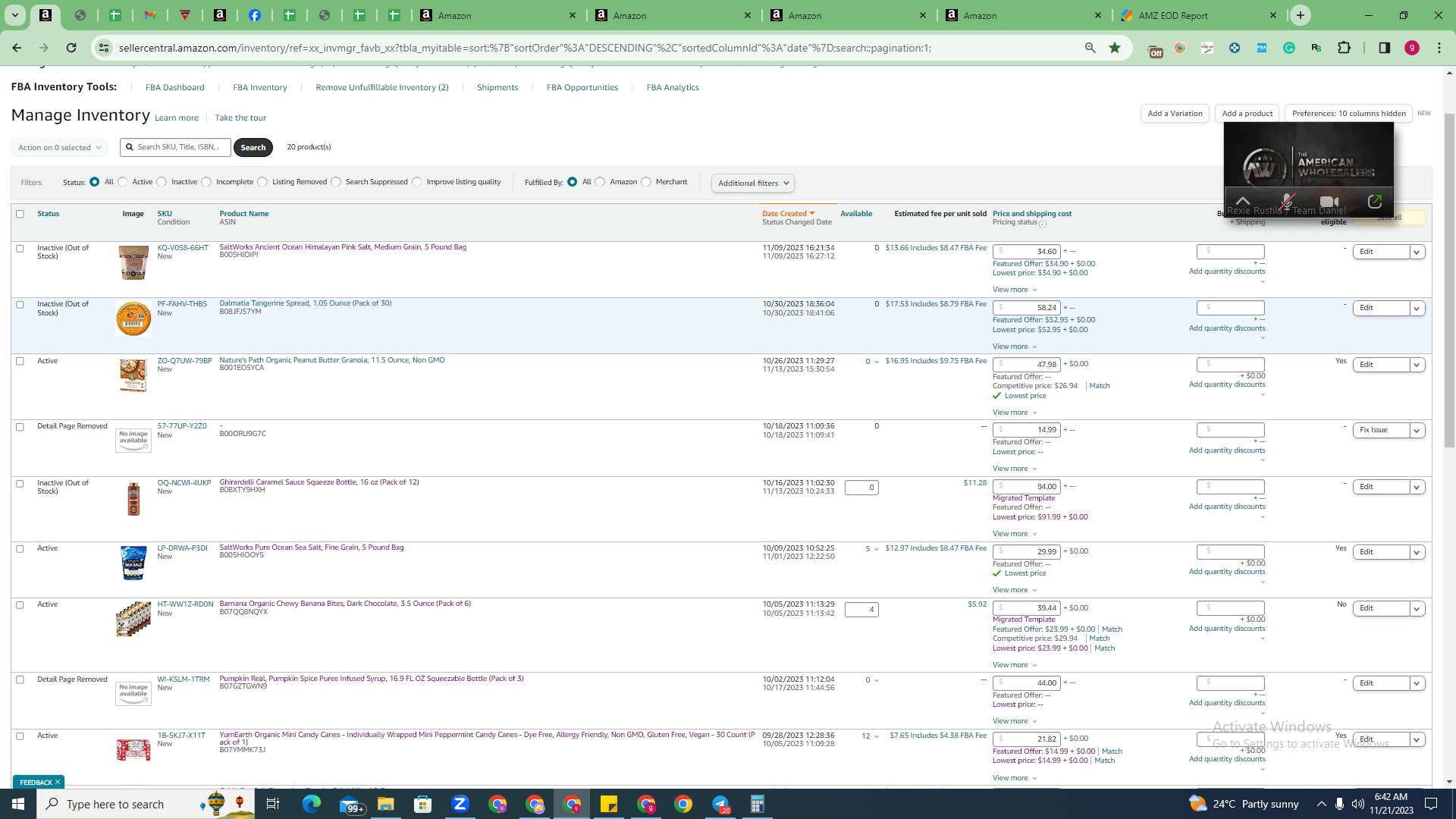Image resolution: width=1456 pixels, height=819 pixels.
Task: Click the 47.98 price field for granola
Action: (1026, 364)
